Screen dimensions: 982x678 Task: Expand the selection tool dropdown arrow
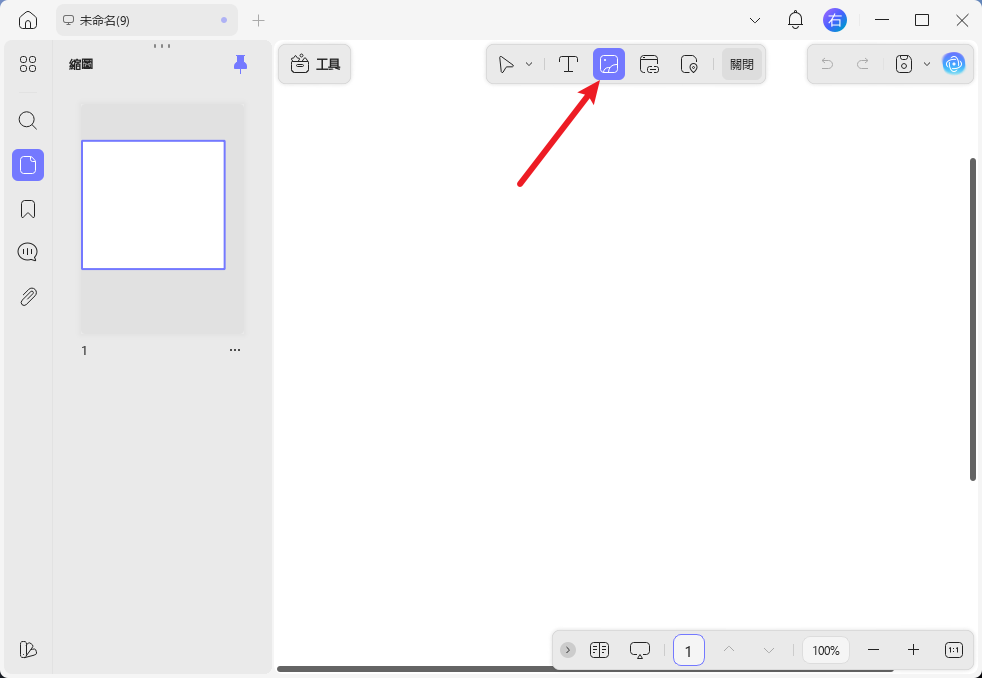point(529,64)
